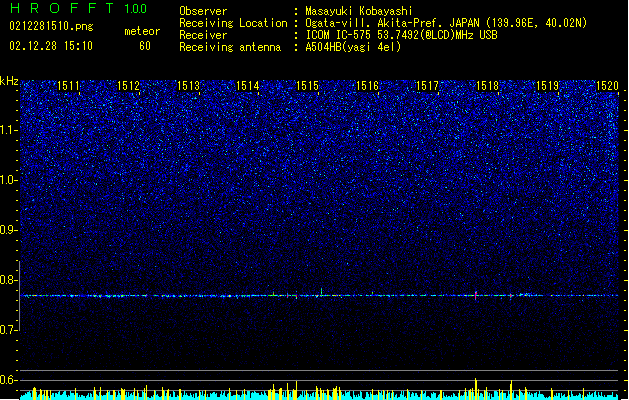
Task: Click the Receiver label
Action: pos(203,35)
